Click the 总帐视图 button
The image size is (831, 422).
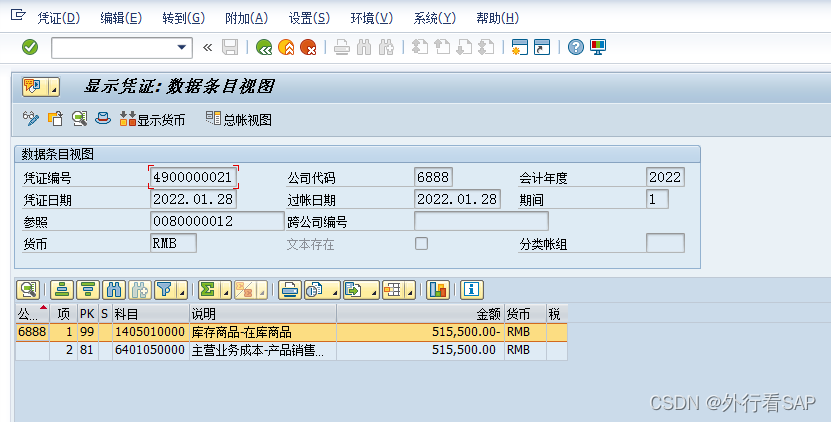click(x=238, y=119)
